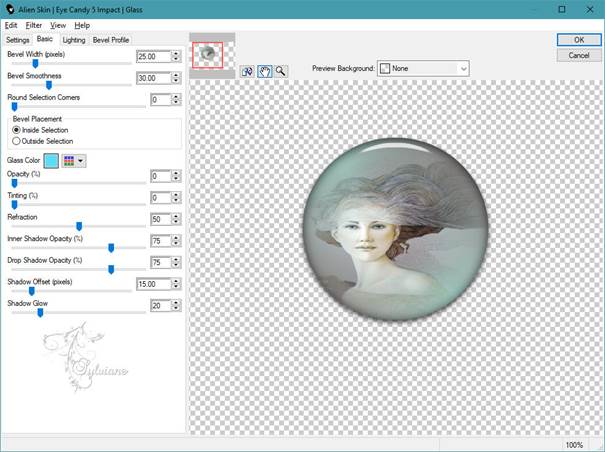The width and height of the screenshot is (605, 452).
Task: Click the Tinting slider handle
Action: point(15,205)
